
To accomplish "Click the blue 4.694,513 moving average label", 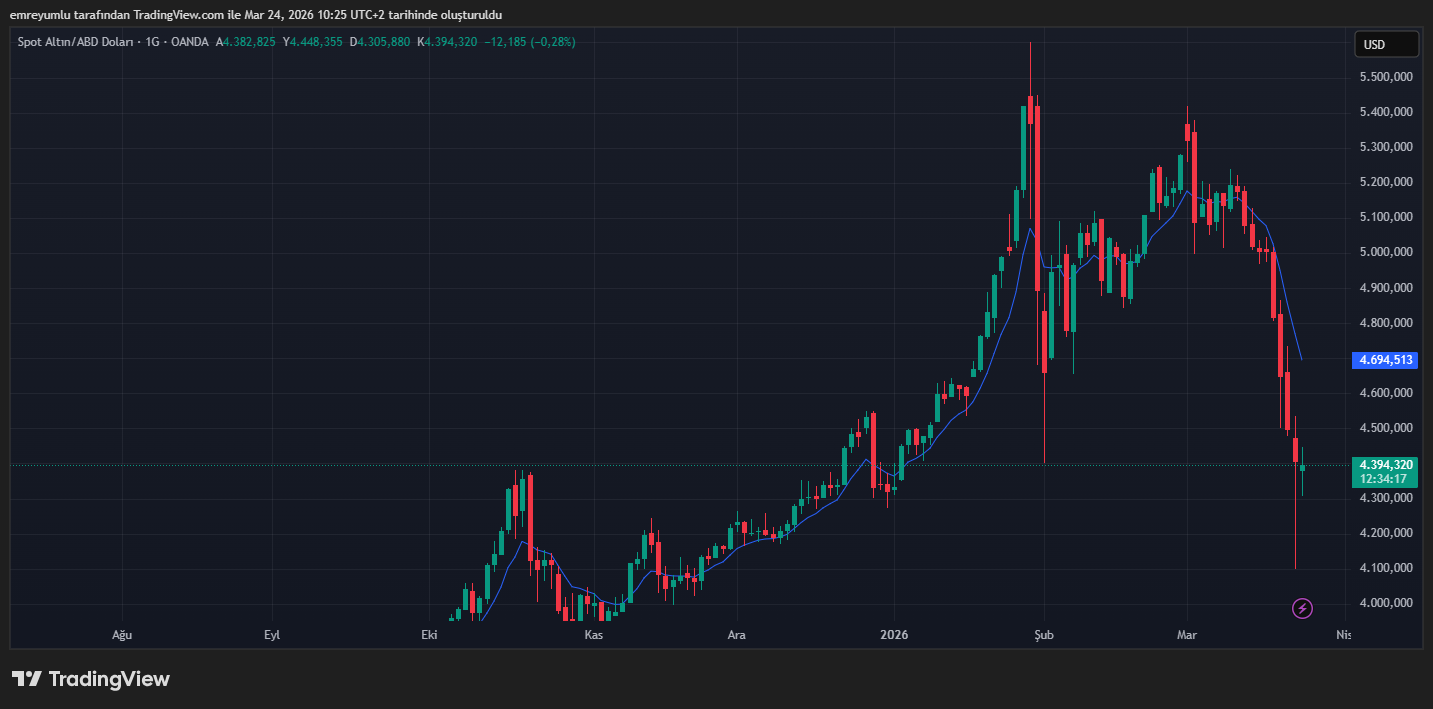I will tap(1385, 360).
